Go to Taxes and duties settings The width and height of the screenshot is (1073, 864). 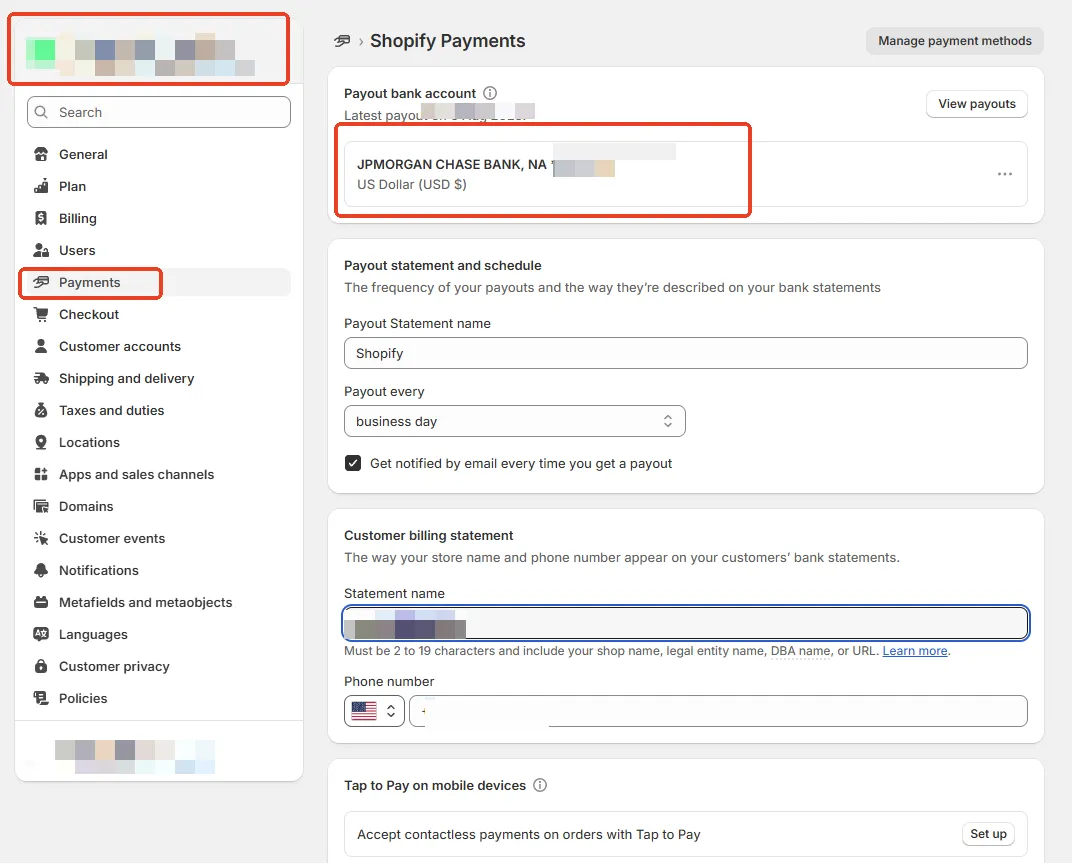tap(111, 411)
